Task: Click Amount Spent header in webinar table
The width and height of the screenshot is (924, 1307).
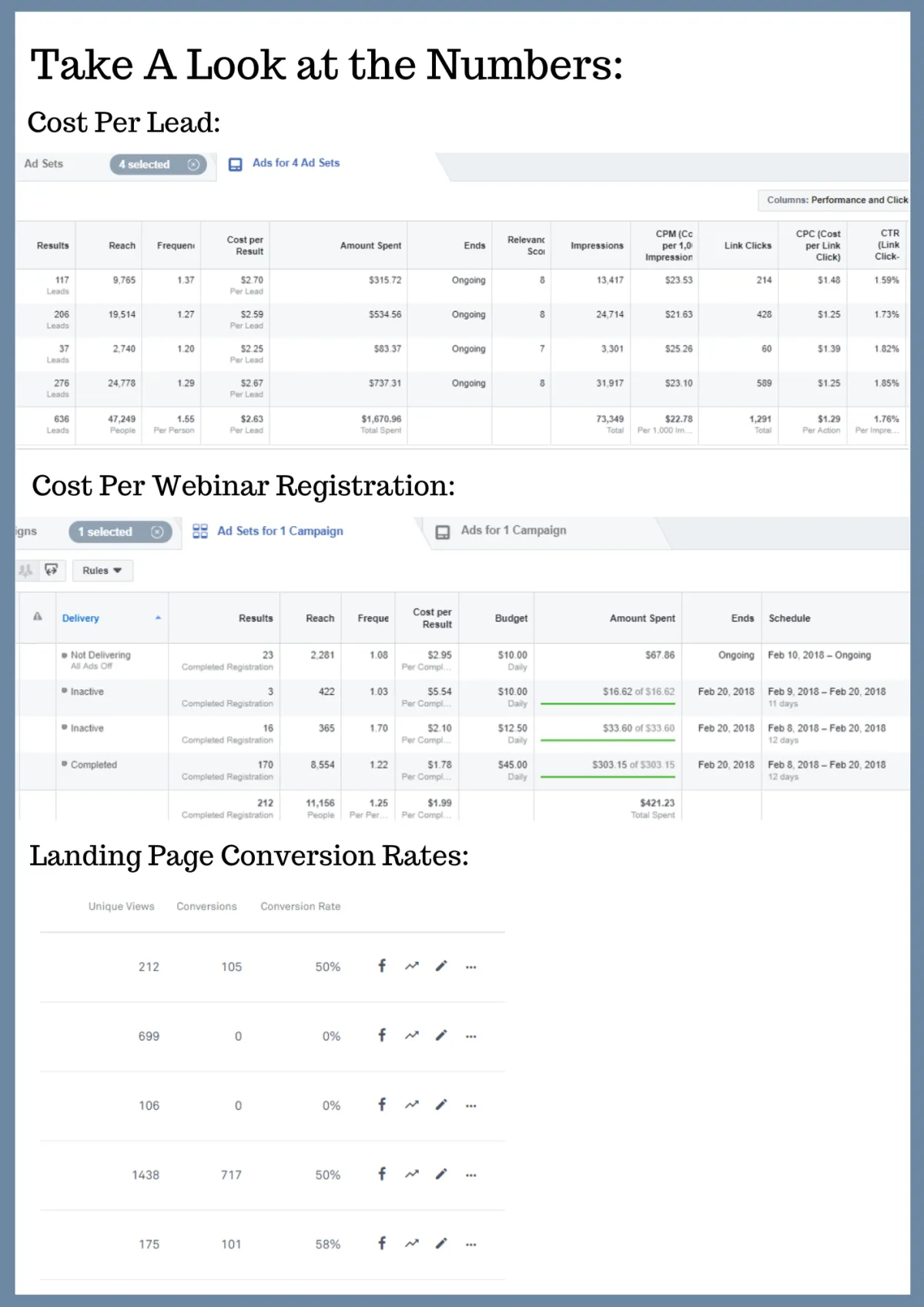Action: pos(642,618)
